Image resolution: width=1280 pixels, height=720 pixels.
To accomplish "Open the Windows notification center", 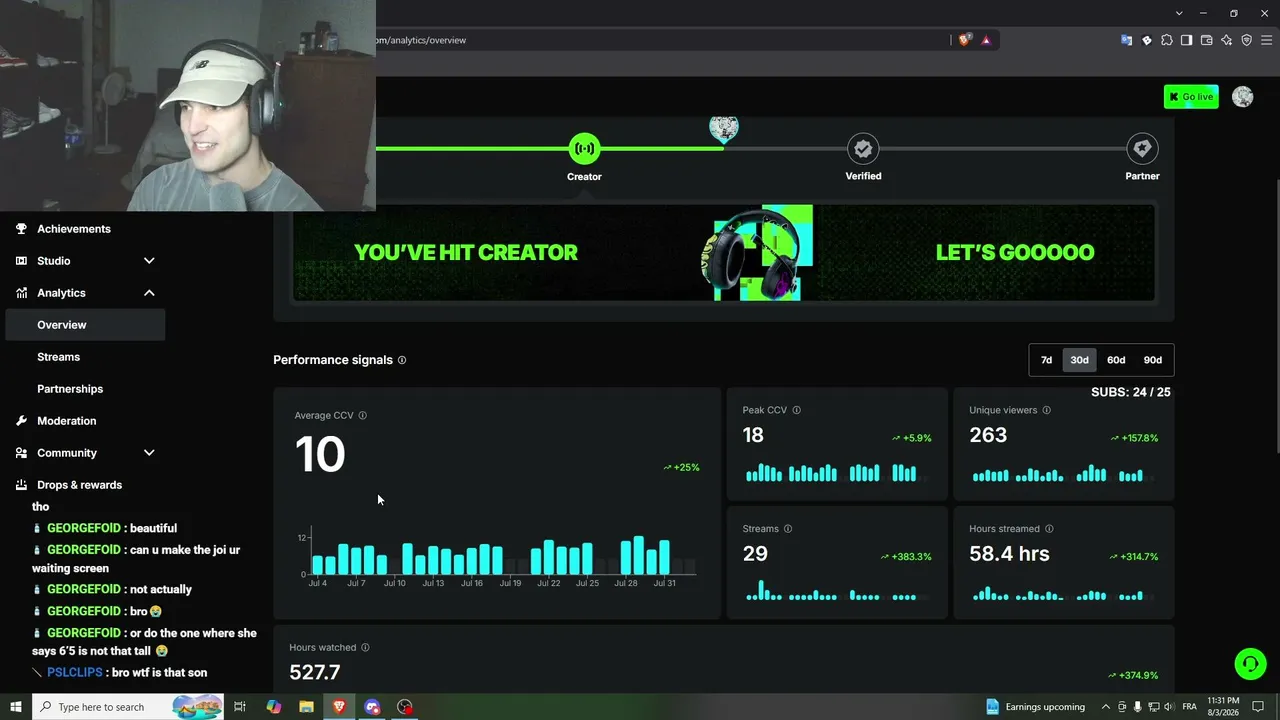I will tap(1259, 707).
